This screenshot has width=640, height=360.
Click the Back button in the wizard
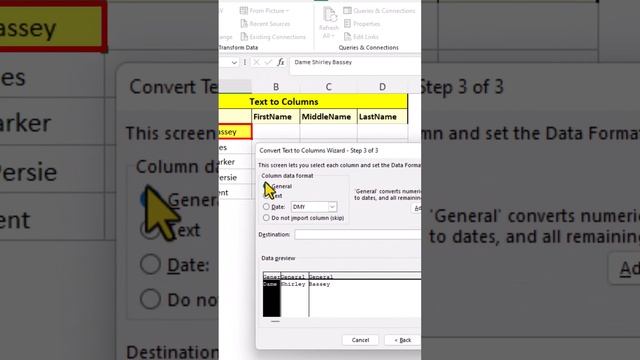tap(402, 340)
